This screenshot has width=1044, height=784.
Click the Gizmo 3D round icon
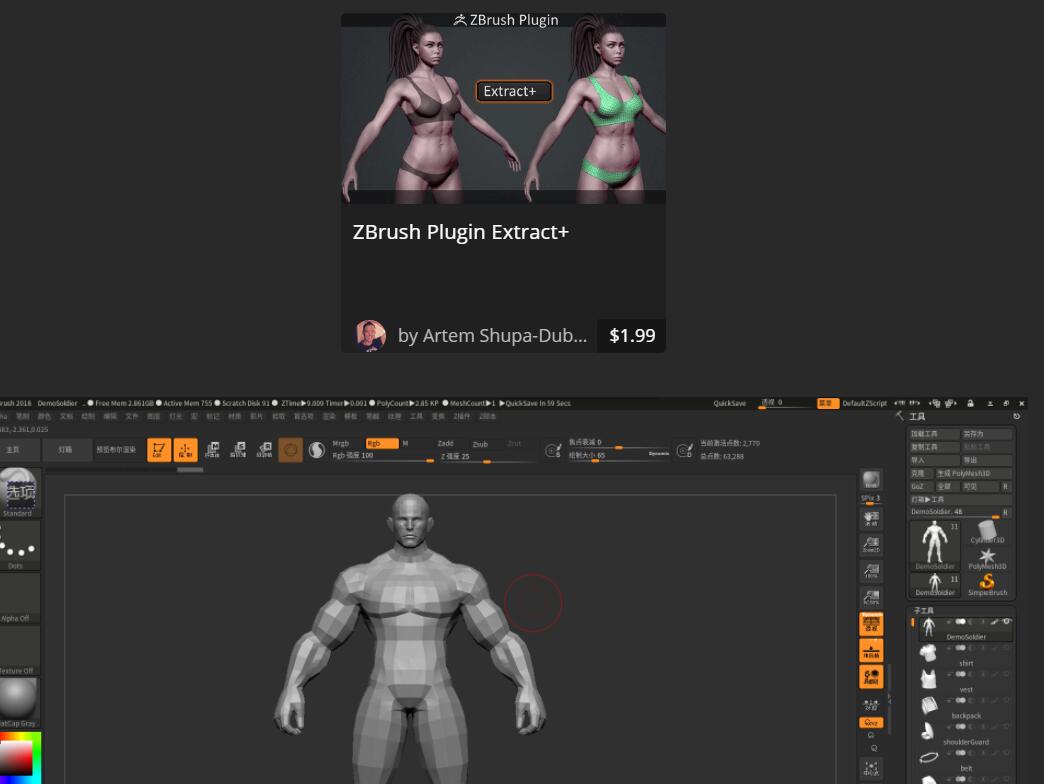coord(290,450)
